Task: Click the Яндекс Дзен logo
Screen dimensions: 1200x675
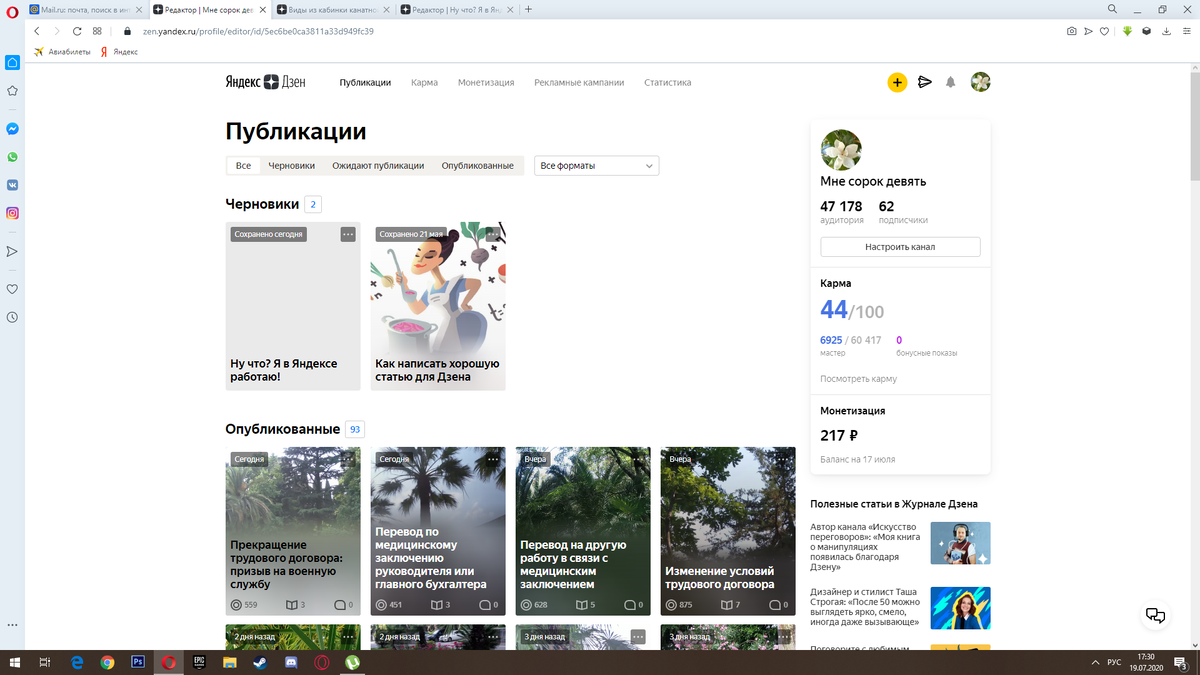Action: (265, 82)
